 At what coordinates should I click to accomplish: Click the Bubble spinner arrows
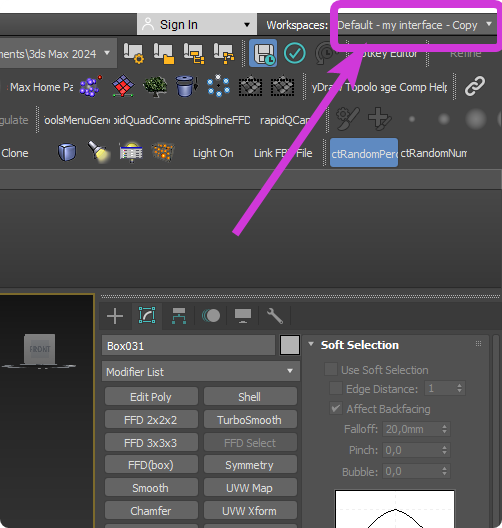pyautogui.click(x=444, y=471)
